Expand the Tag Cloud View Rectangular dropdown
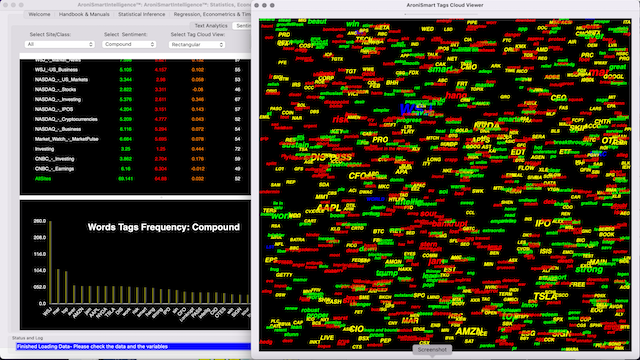Screen dimensions: 640x360 coord(197,44)
